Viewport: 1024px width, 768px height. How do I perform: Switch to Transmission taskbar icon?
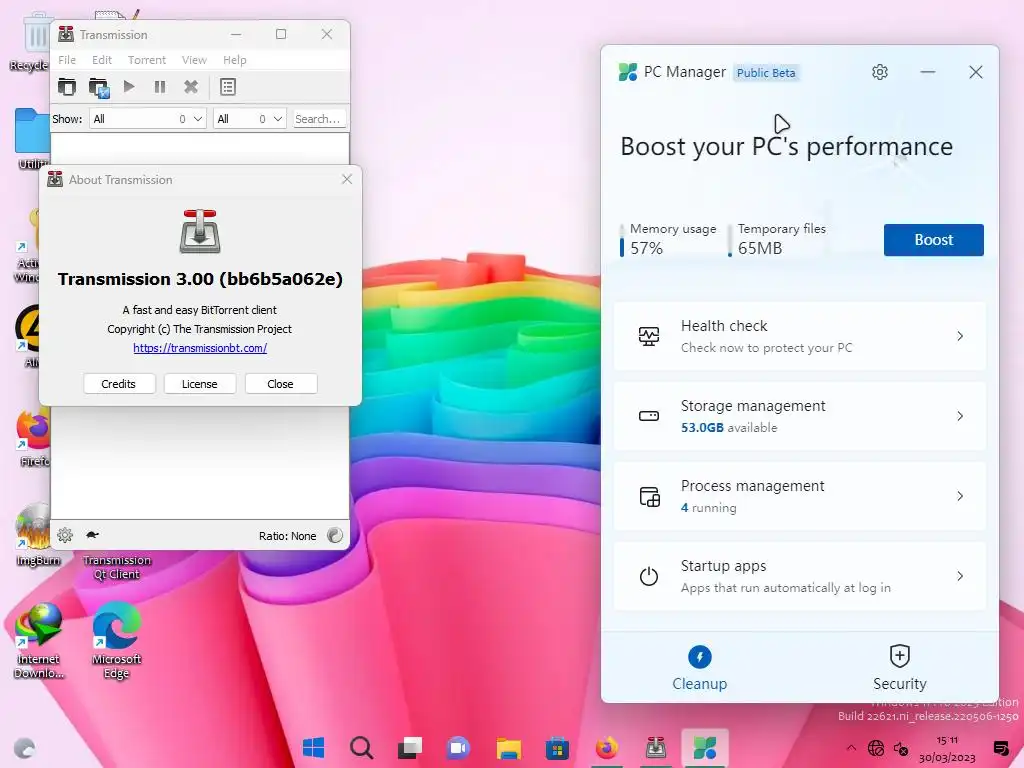pyautogui.click(x=655, y=748)
